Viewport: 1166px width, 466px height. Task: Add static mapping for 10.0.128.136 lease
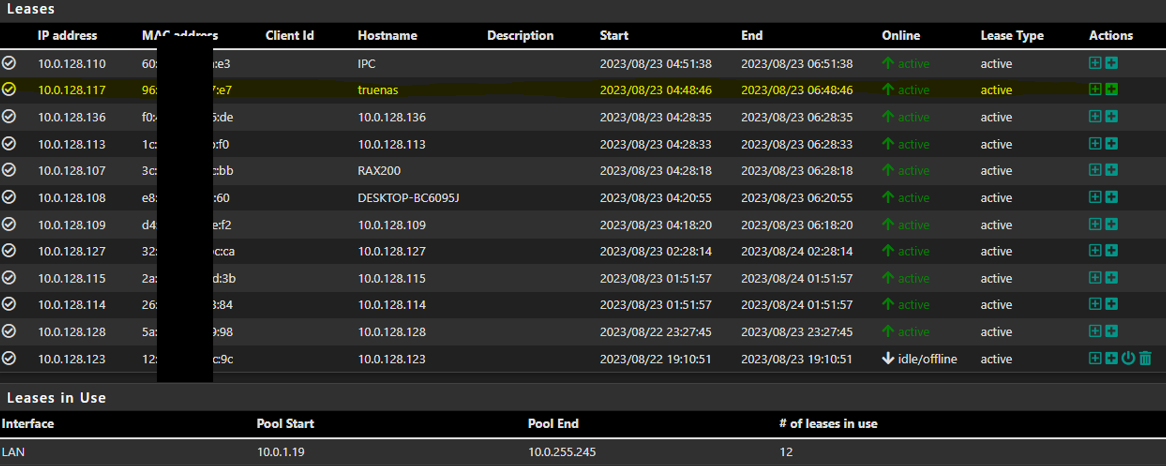pos(1095,117)
